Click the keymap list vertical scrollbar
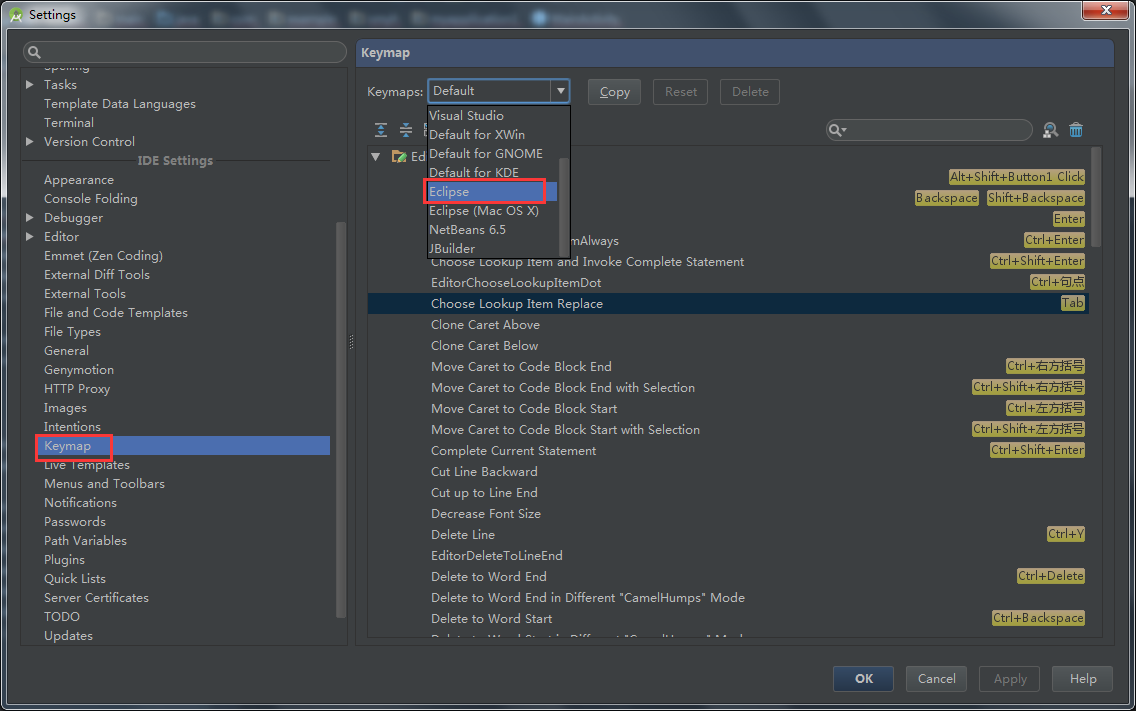Image resolution: width=1136 pixels, height=711 pixels. click(x=1096, y=200)
